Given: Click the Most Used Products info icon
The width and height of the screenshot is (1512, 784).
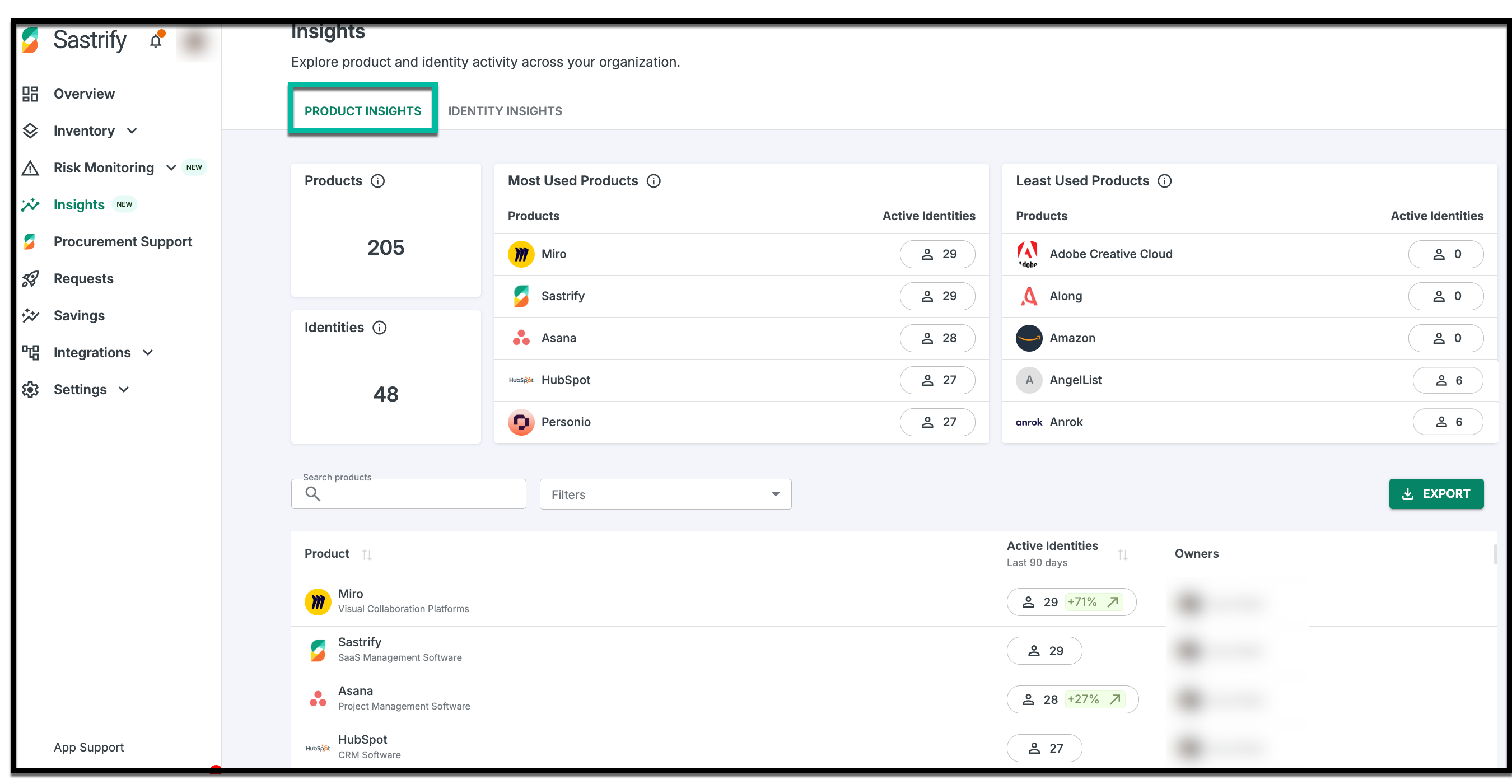Looking at the screenshot, I should (x=654, y=181).
